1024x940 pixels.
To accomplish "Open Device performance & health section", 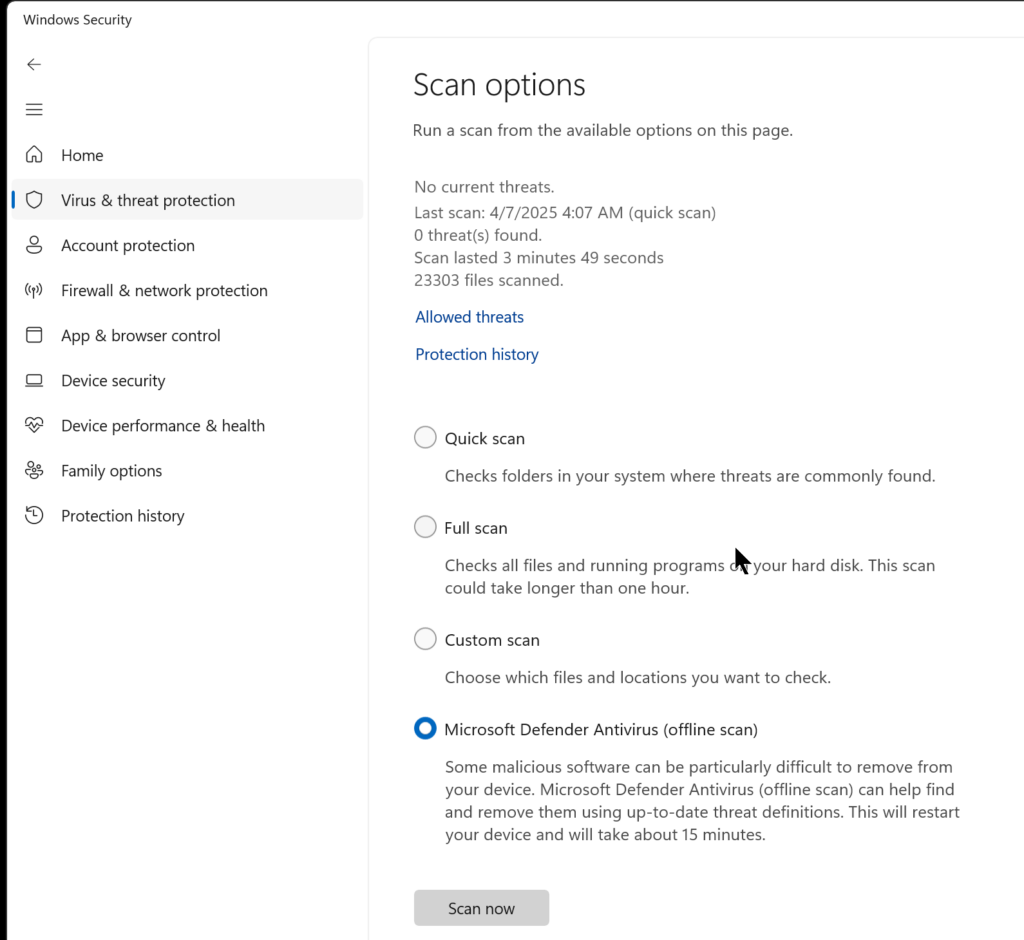I will point(187,425).
